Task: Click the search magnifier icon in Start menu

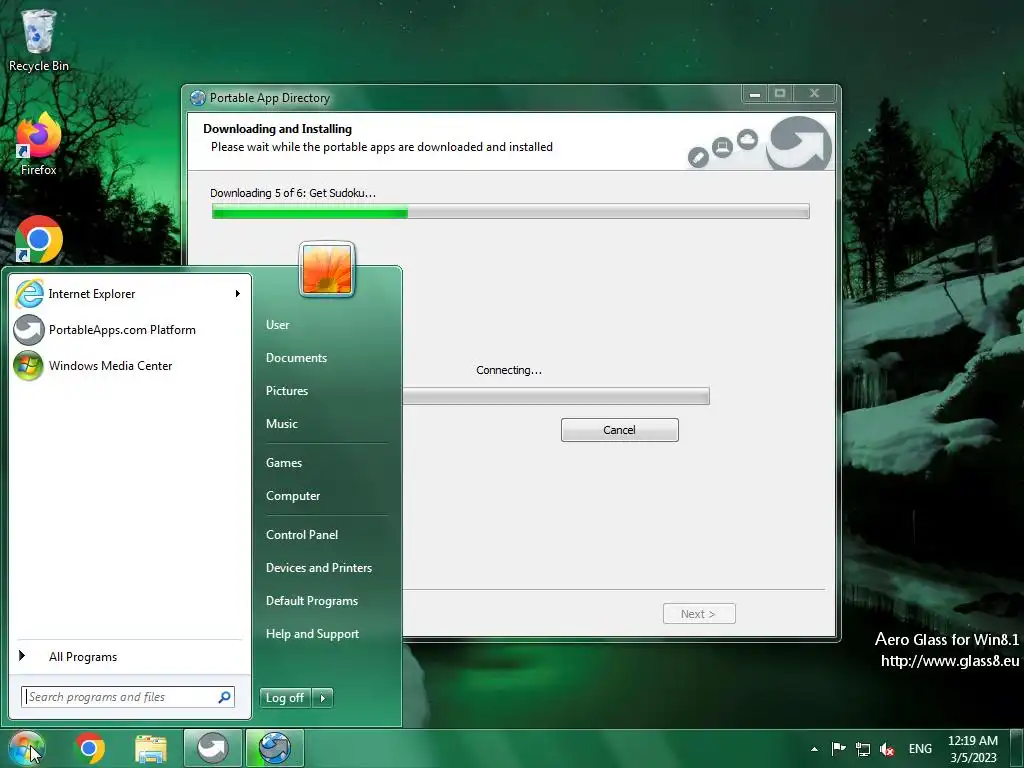Action: tap(224, 697)
